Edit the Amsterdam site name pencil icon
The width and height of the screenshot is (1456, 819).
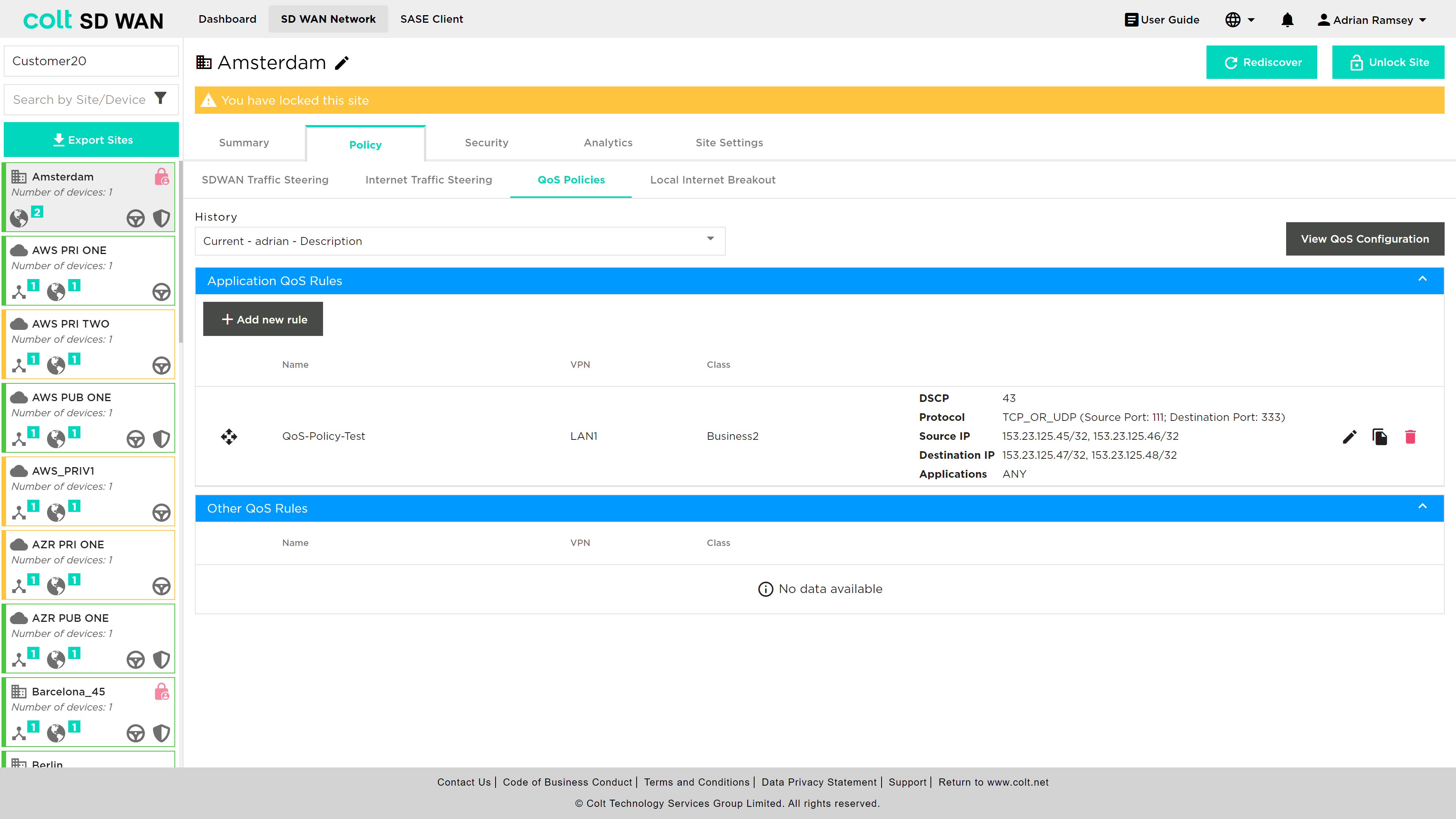342,63
